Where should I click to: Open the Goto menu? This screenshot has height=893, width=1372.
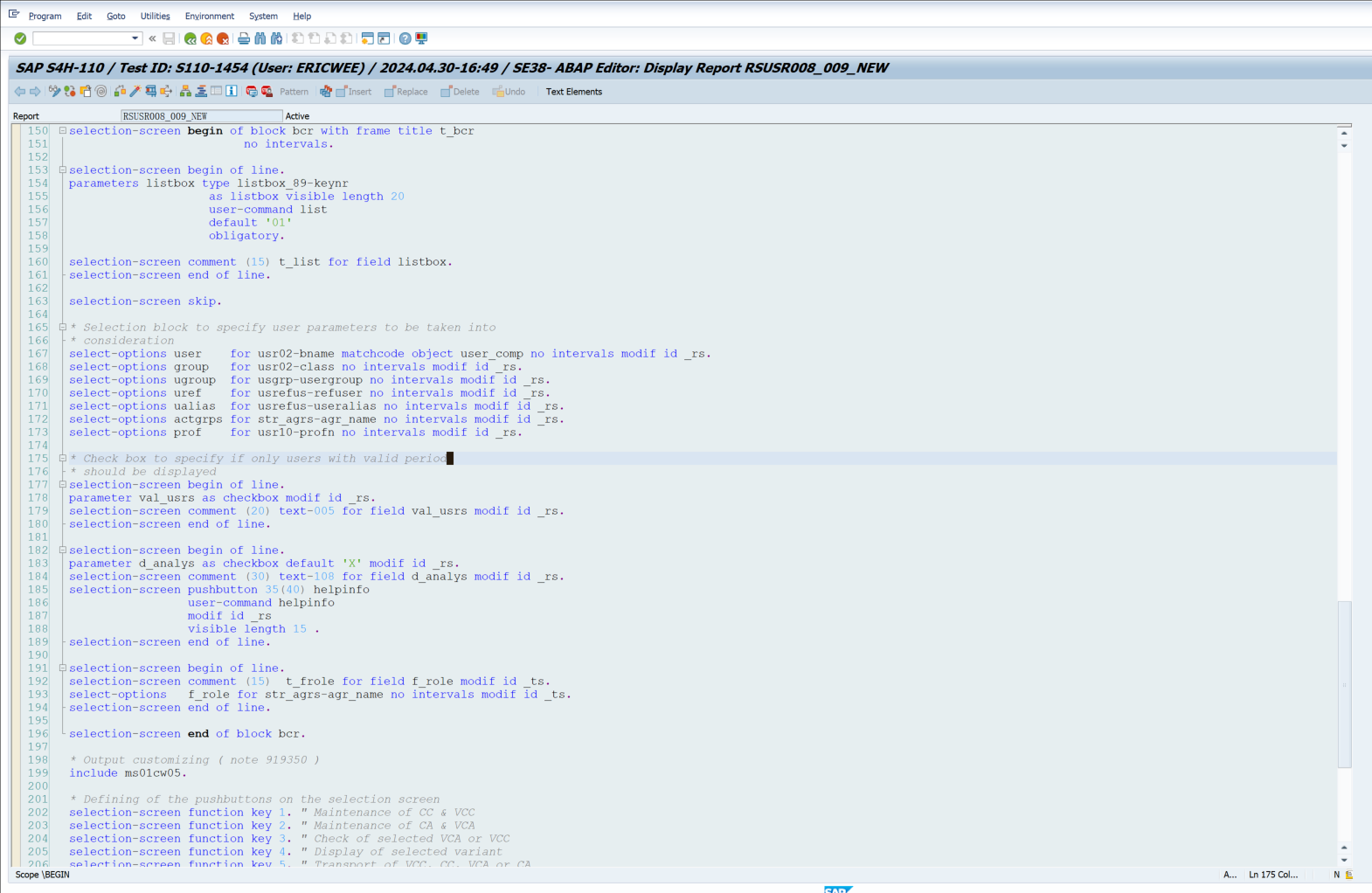(115, 16)
